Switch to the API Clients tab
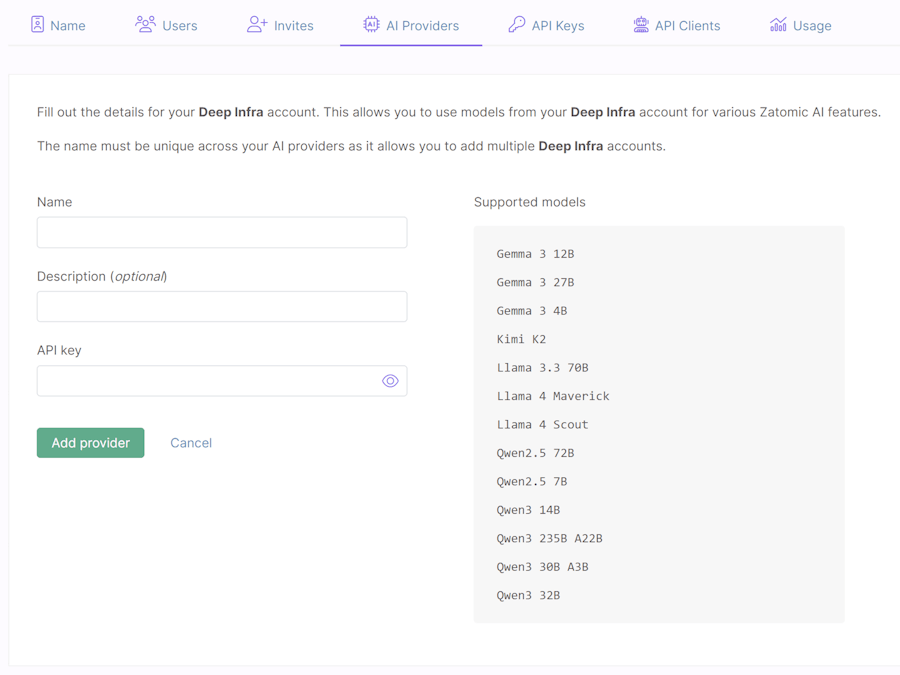Screen dimensions: 900x675 [677, 25]
